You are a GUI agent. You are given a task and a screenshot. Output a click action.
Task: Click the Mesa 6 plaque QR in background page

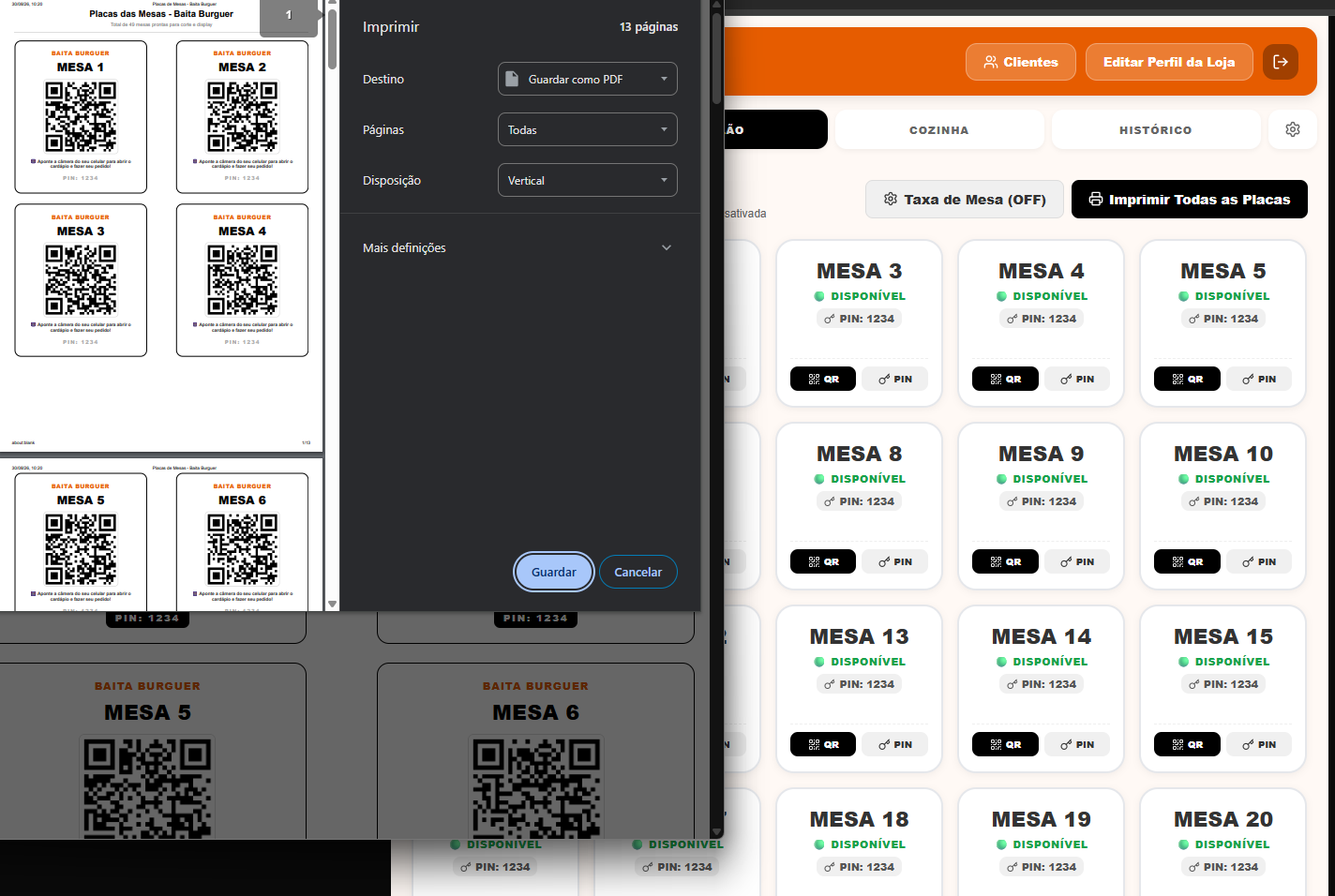point(536,786)
